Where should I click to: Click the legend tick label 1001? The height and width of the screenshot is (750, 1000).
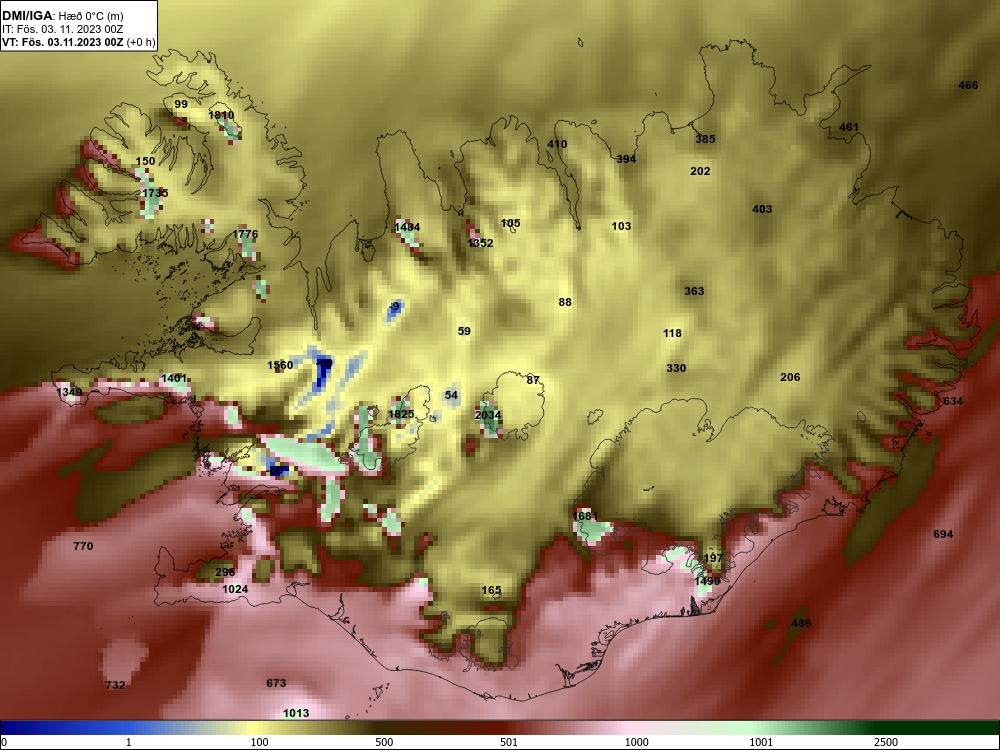[x=761, y=742]
